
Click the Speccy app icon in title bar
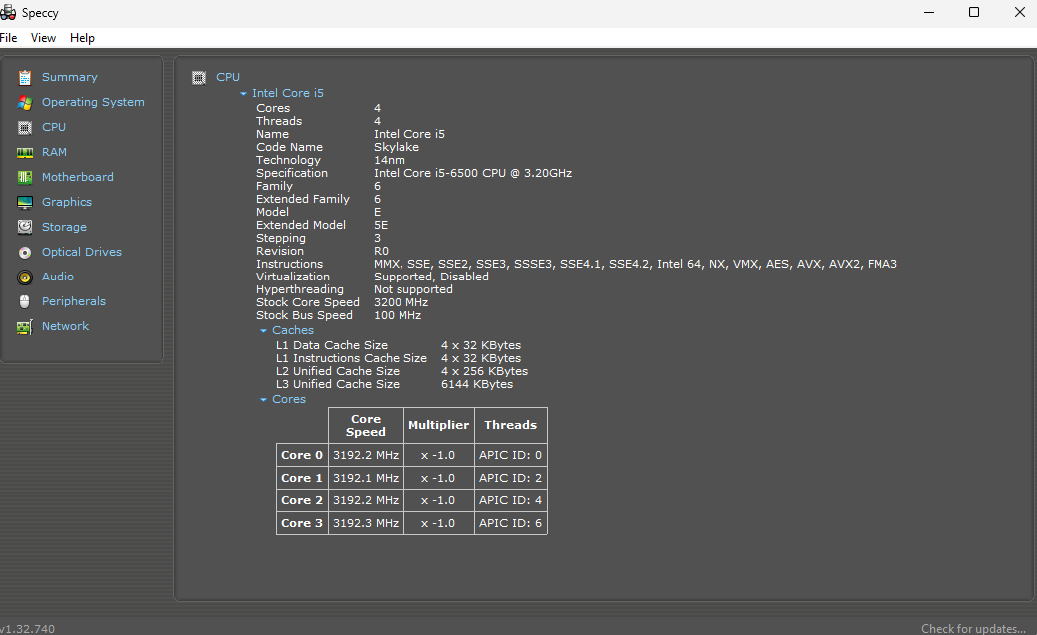pos(8,13)
